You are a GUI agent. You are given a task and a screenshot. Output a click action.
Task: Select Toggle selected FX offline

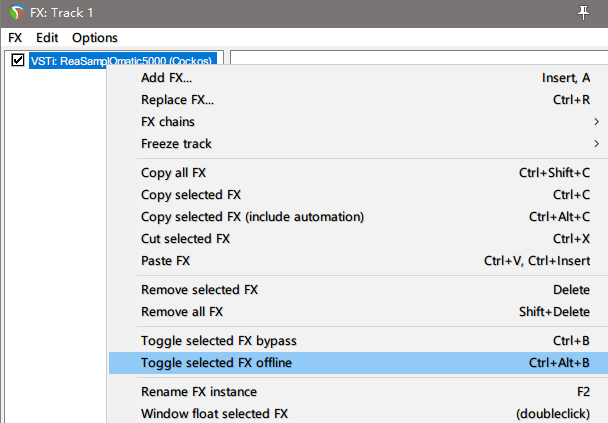(x=358, y=363)
